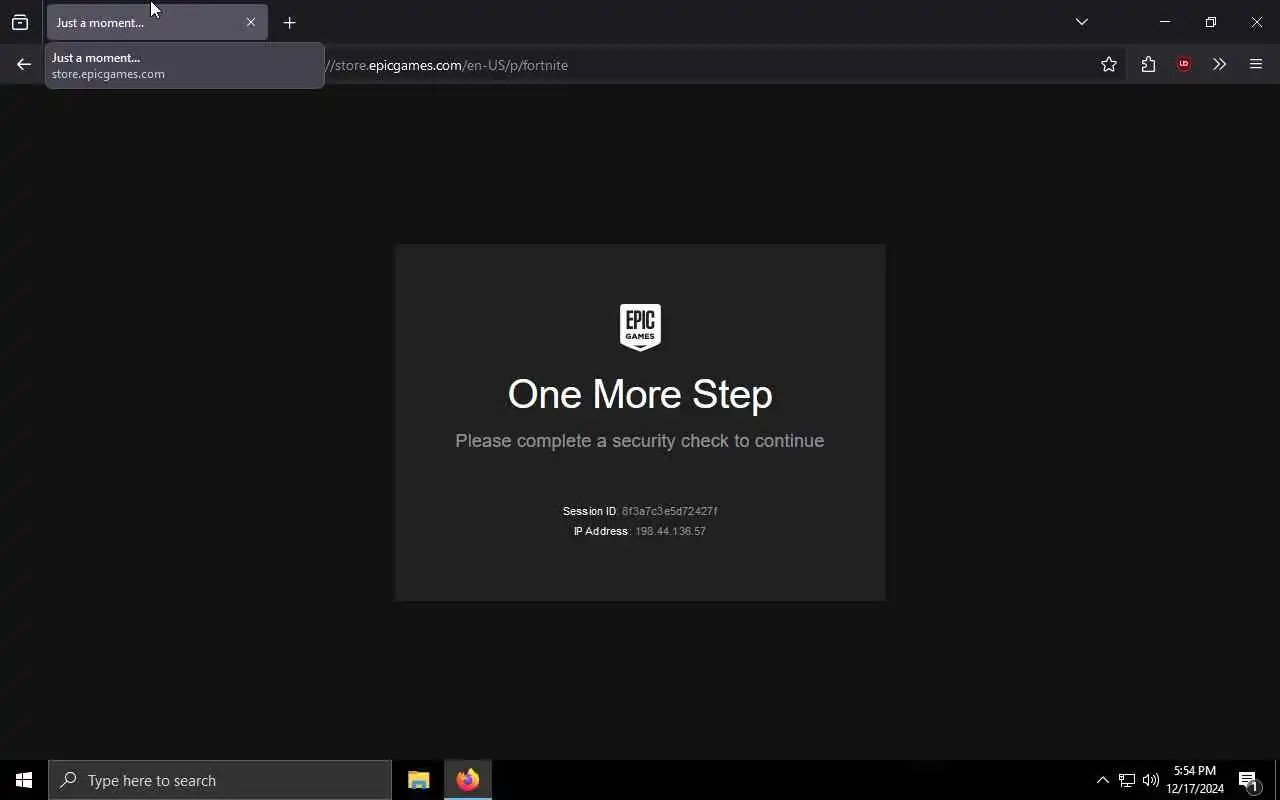The image size is (1280, 800).
Task: Click IP Address value 198.44.136.57
Action: (x=670, y=531)
